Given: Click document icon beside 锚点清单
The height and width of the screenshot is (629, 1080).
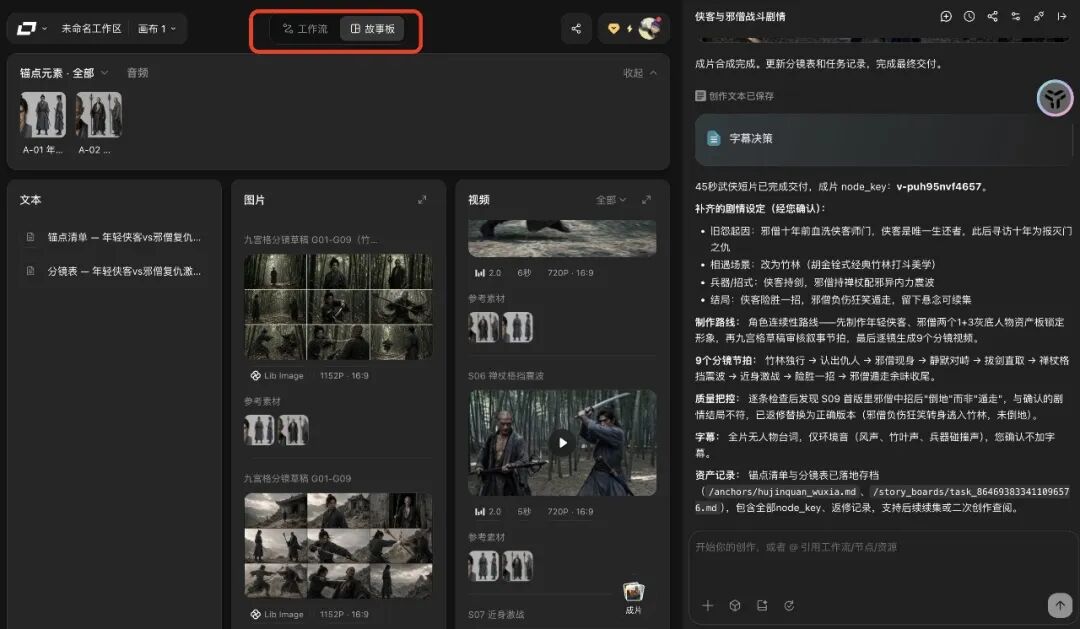Looking at the screenshot, I should tap(30, 237).
